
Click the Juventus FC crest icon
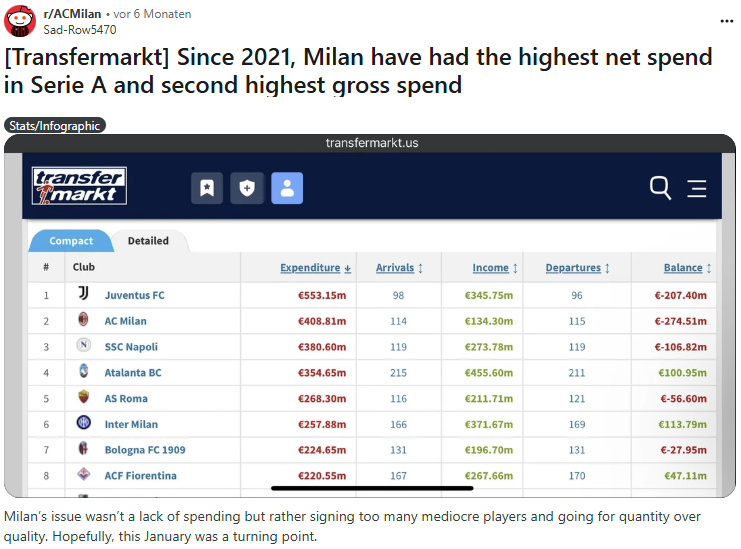pos(83,295)
